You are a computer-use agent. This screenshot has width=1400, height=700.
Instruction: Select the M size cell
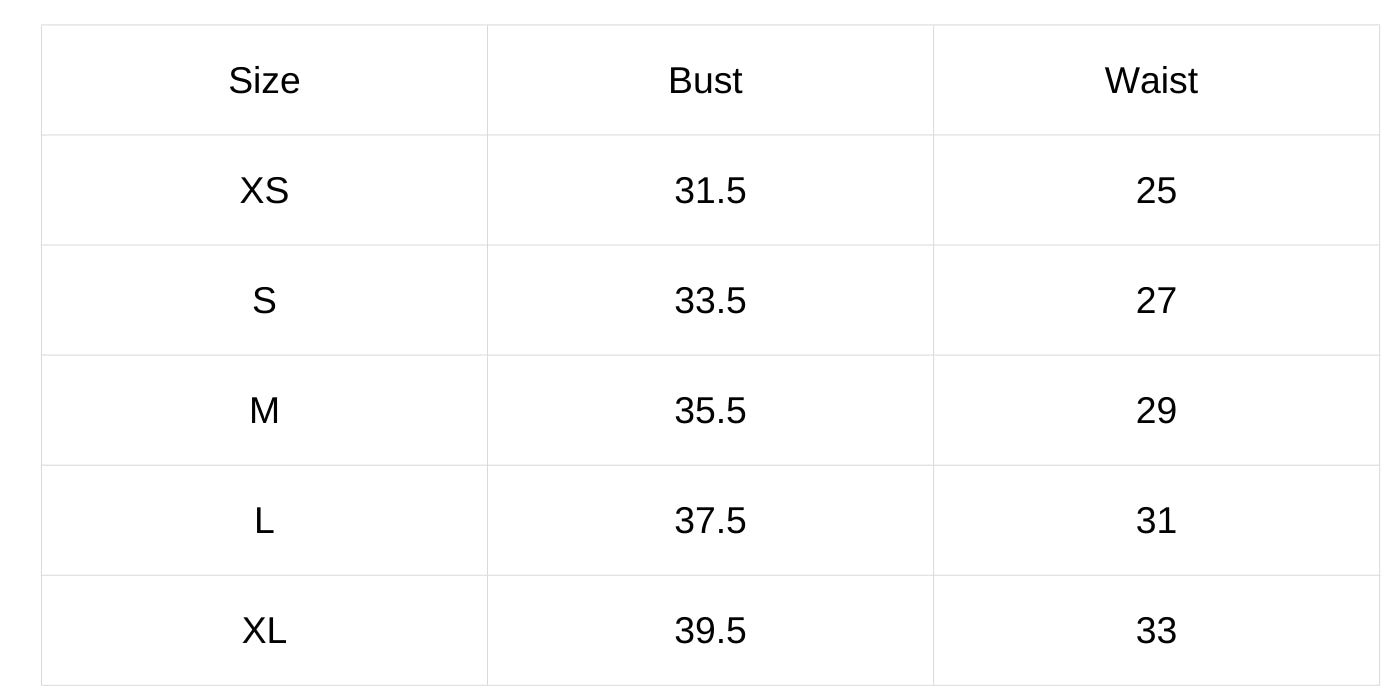click(264, 411)
